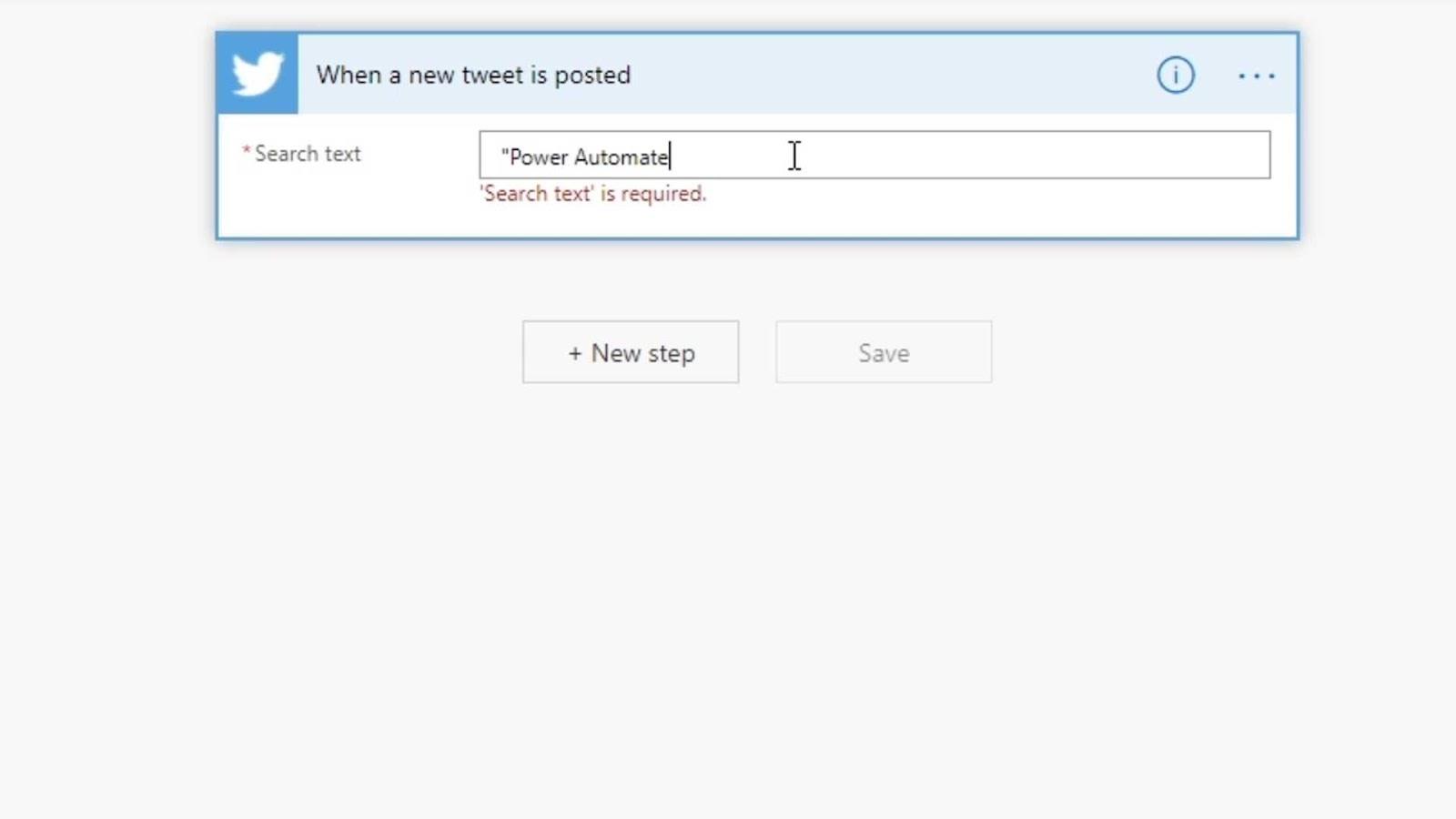Click the empty canvas right of the trigger card
The height and width of the screenshot is (819, 1456).
(1378, 136)
